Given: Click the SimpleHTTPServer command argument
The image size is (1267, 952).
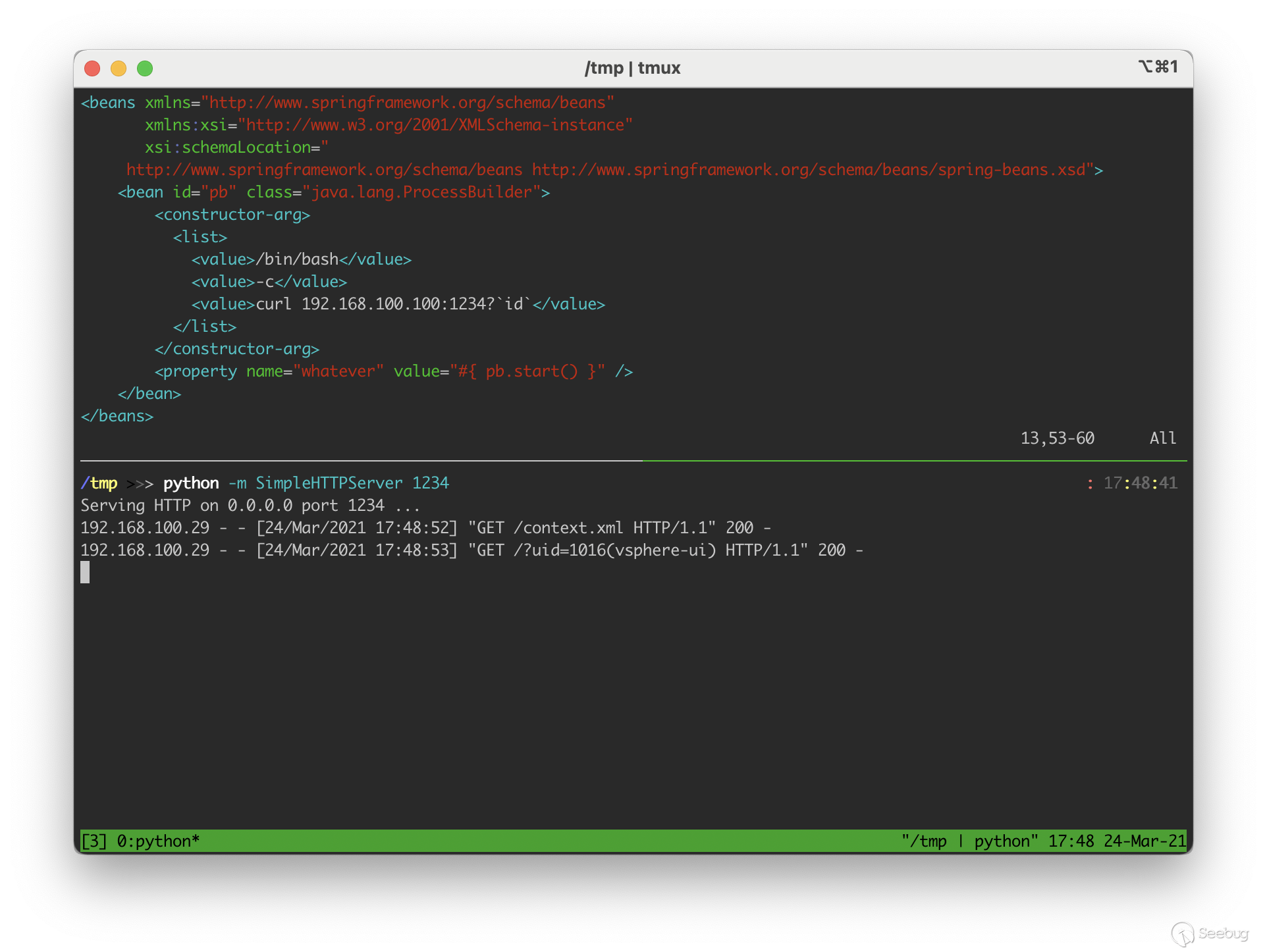Looking at the screenshot, I should (329, 483).
